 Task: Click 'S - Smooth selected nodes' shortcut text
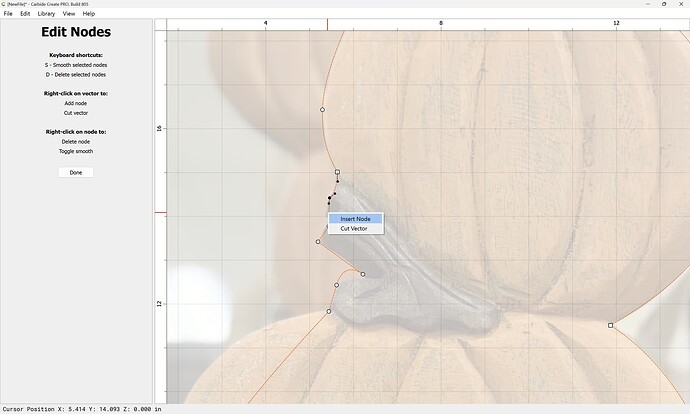tap(76, 65)
